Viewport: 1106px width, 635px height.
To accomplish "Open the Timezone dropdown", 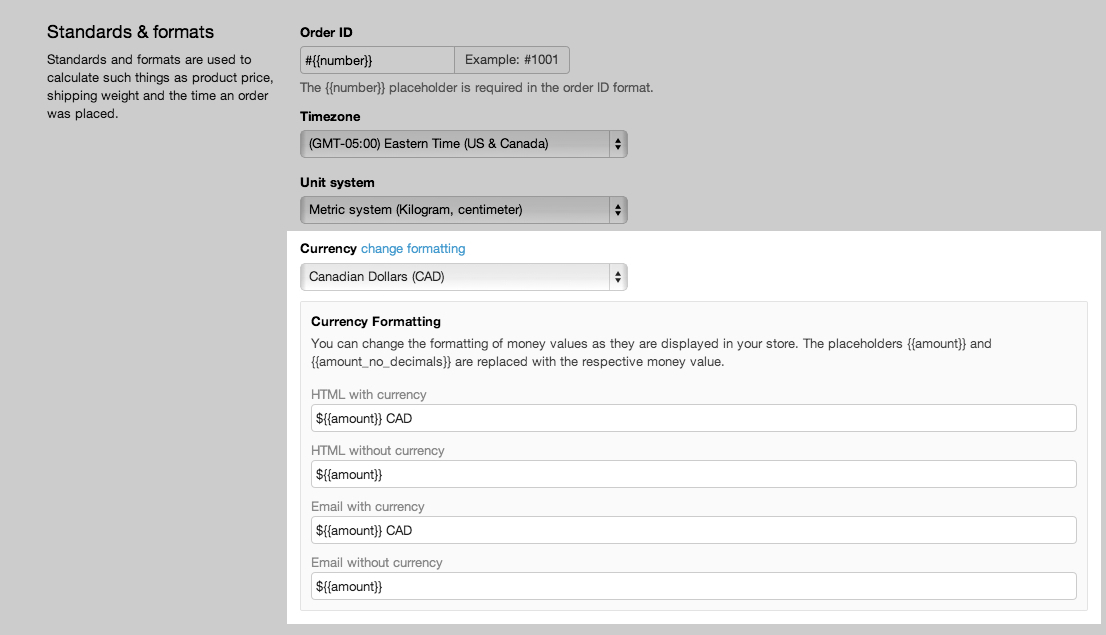I will click(x=463, y=144).
